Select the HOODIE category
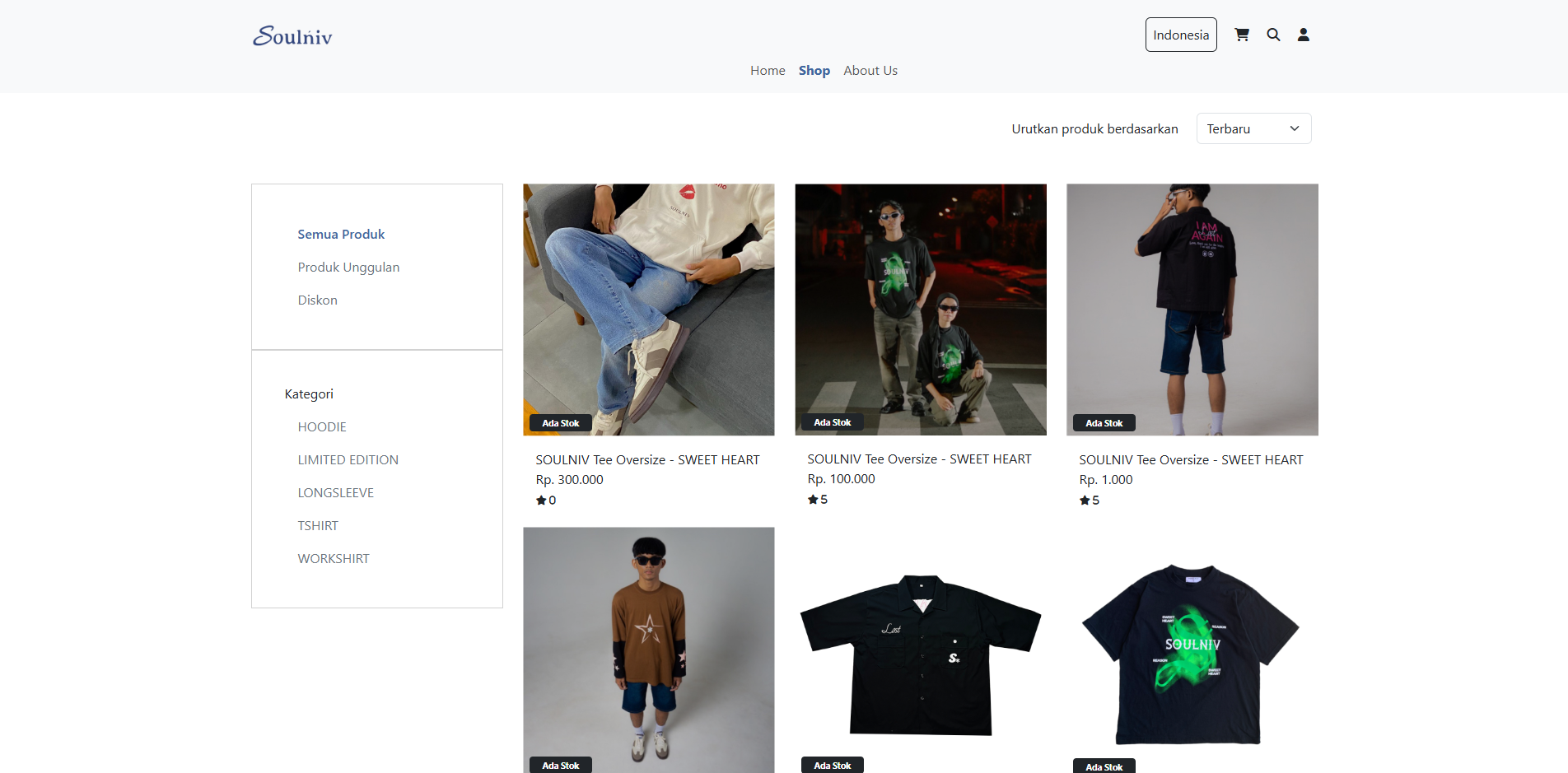The width and height of the screenshot is (1568, 773). (322, 427)
